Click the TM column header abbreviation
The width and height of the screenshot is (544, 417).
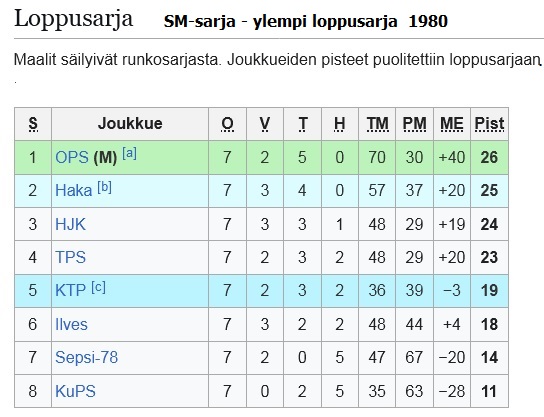pyautogui.click(x=378, y=124)
